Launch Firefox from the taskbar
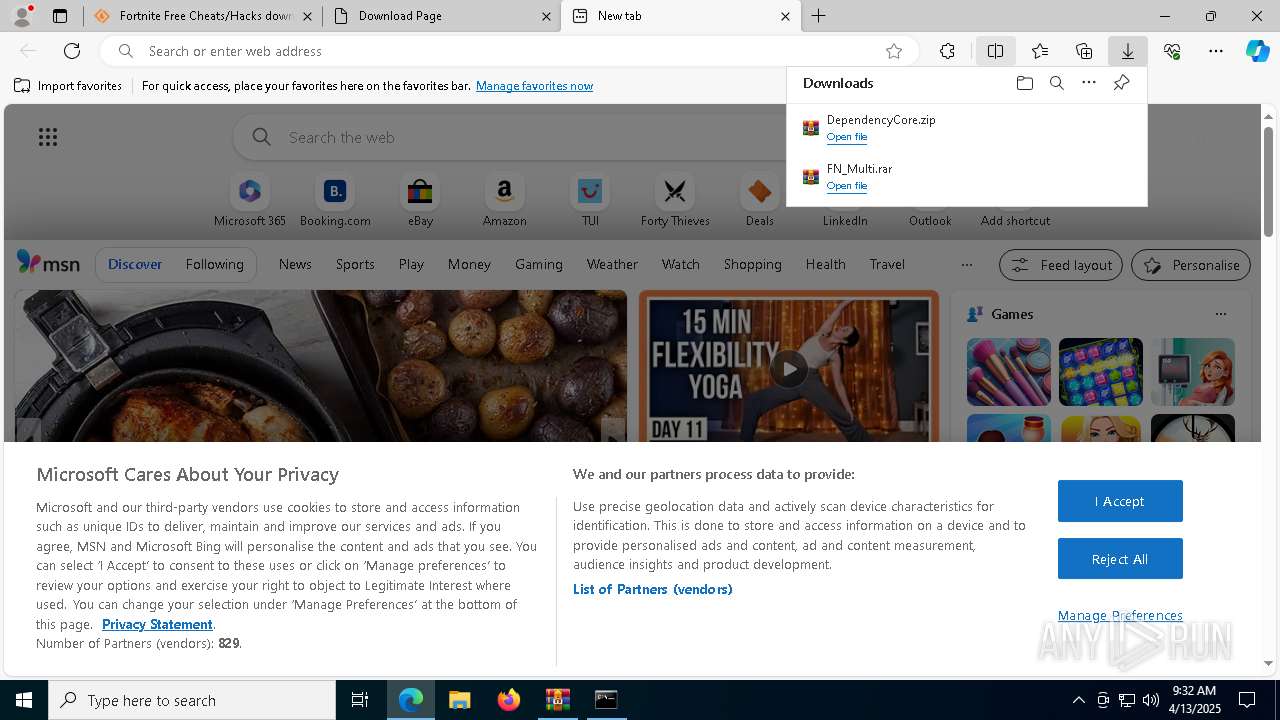The height and width of the screenshot is (720, 1280). click(509, 700)
